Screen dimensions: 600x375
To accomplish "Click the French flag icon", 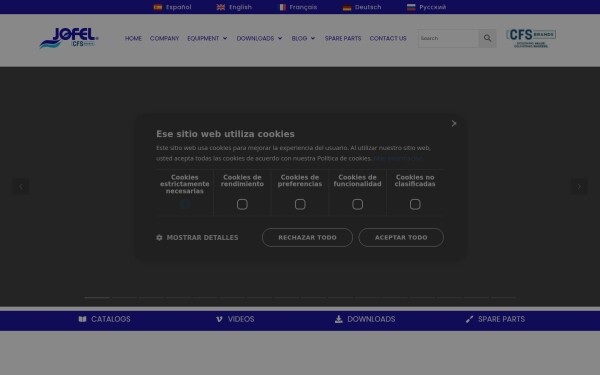I will pos(282,7).
